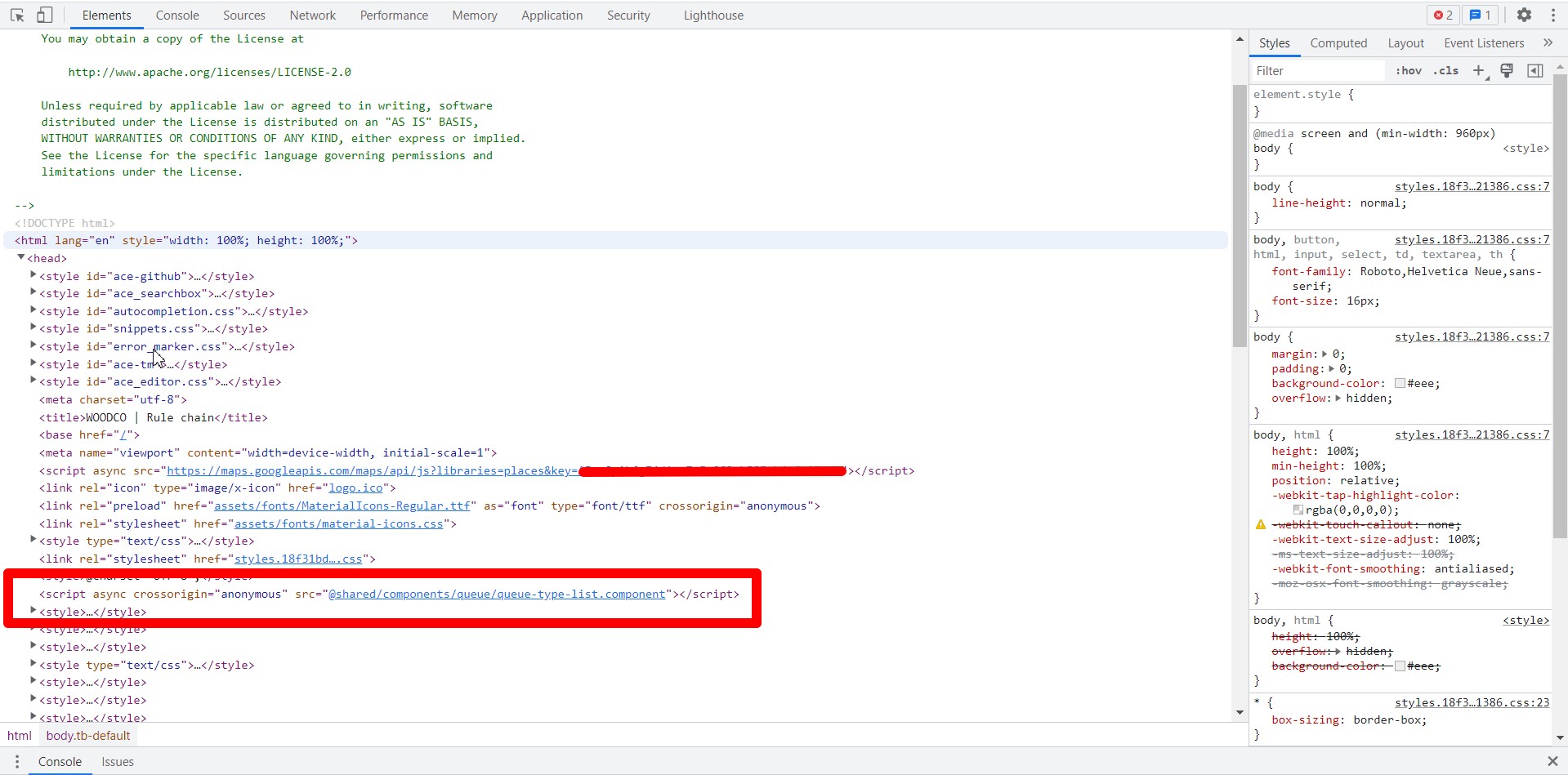Viewport: 1568px width, 775px height.
Task: Collapse the head element in the DOM tree
Action: coord(21,256)
